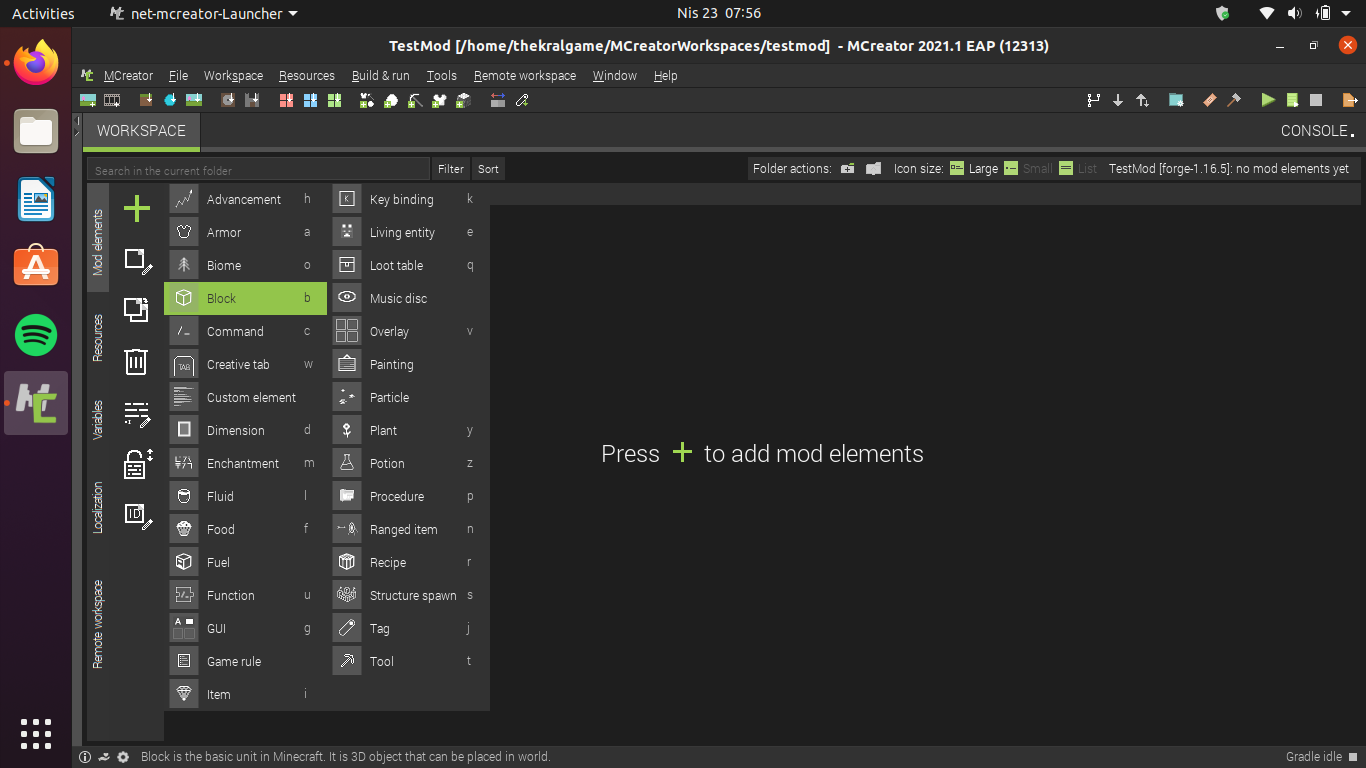Open the CONSOLE tab
Screen dimensions: 1366x768
point(1317,131)
